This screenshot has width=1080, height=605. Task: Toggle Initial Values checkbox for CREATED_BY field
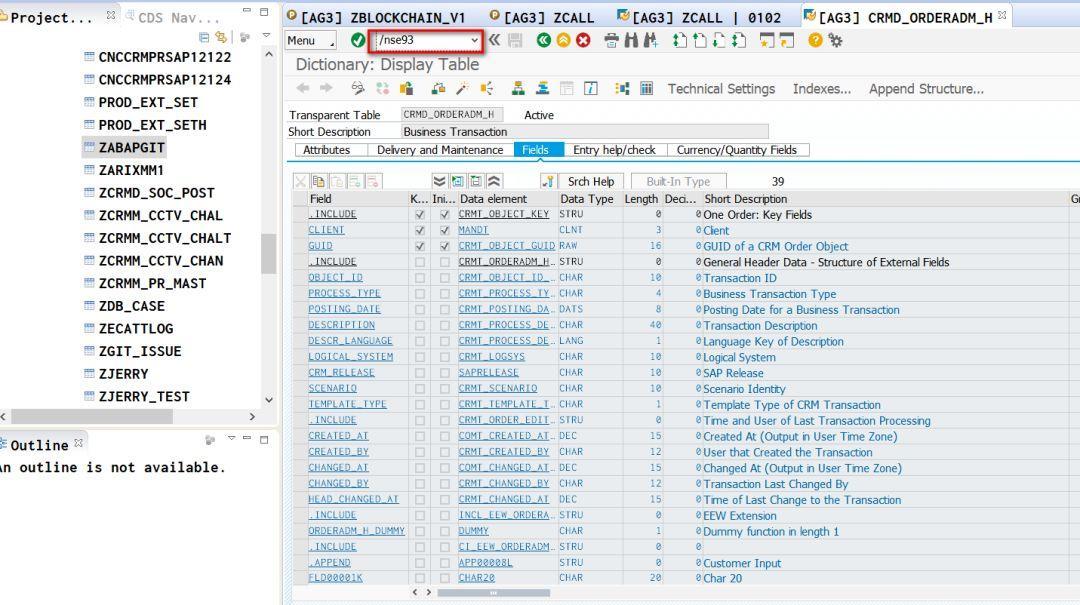(444, 452)
